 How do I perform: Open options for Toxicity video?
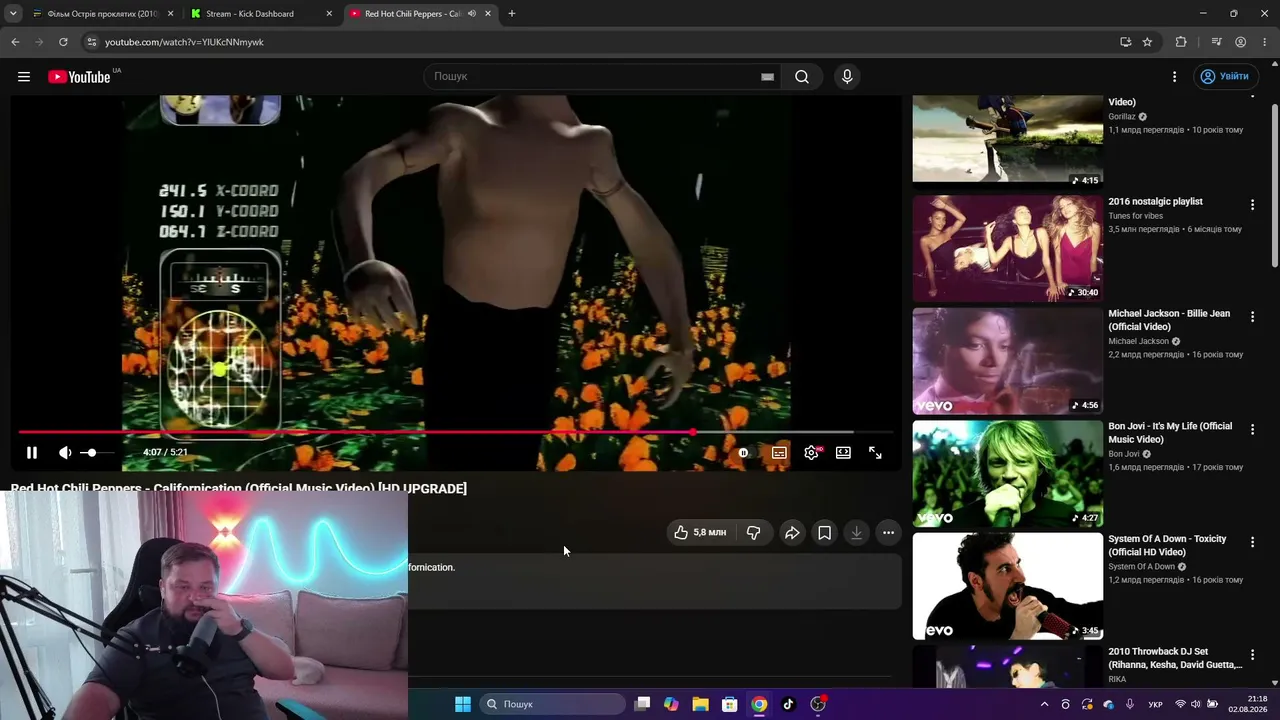(1252, 542)
